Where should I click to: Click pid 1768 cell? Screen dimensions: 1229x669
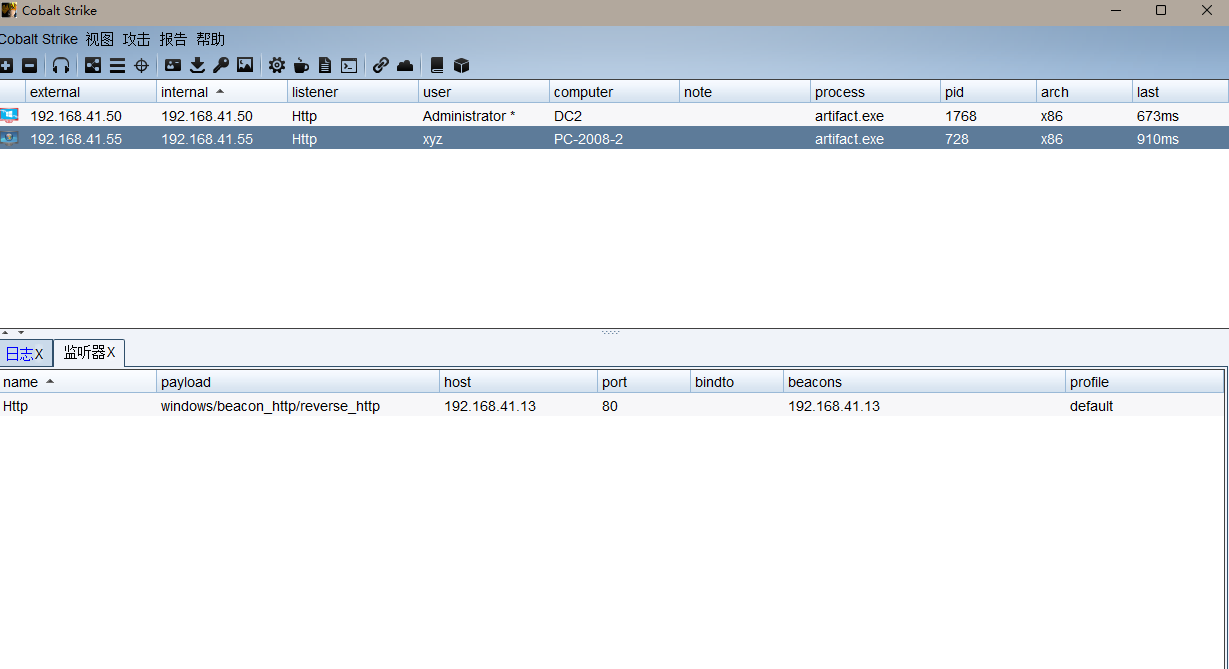(989, 116)
